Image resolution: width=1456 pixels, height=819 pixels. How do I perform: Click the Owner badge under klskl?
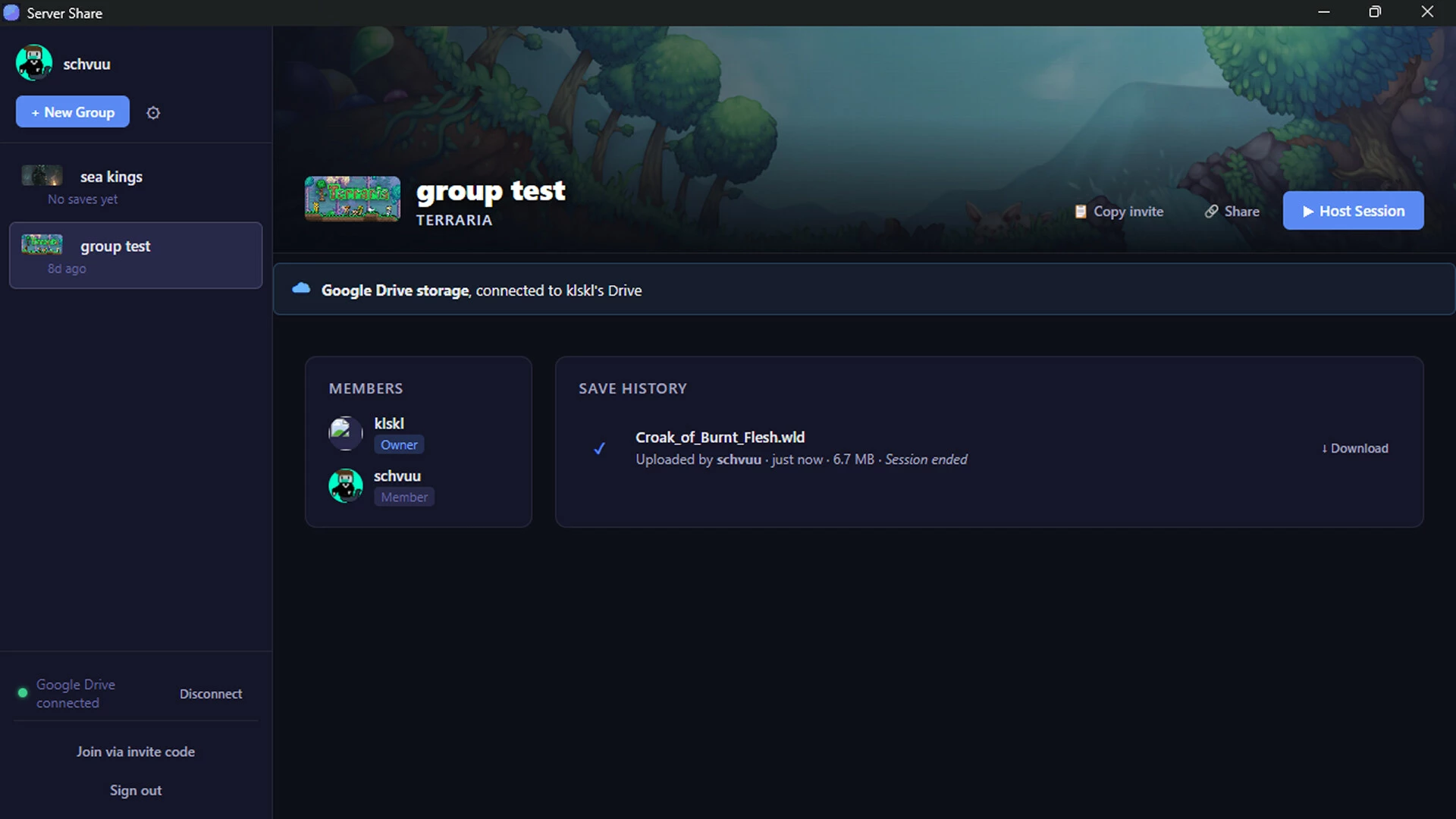[x=399, y=445]
